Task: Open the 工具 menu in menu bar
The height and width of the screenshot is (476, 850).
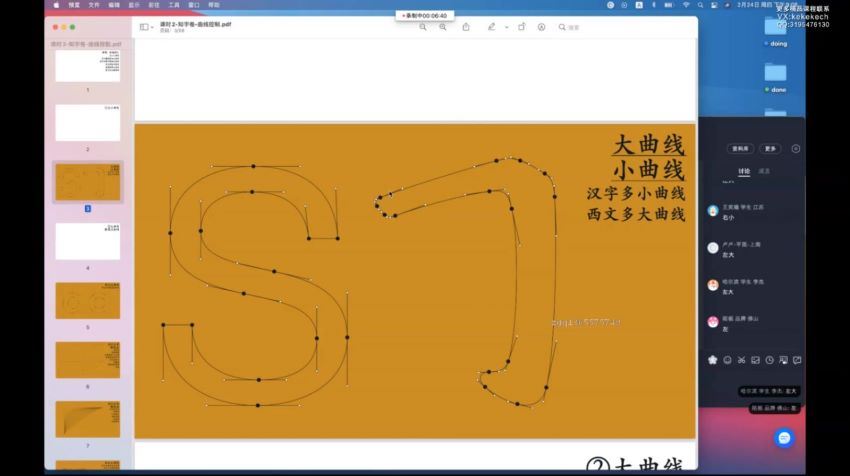Action: 174,5
